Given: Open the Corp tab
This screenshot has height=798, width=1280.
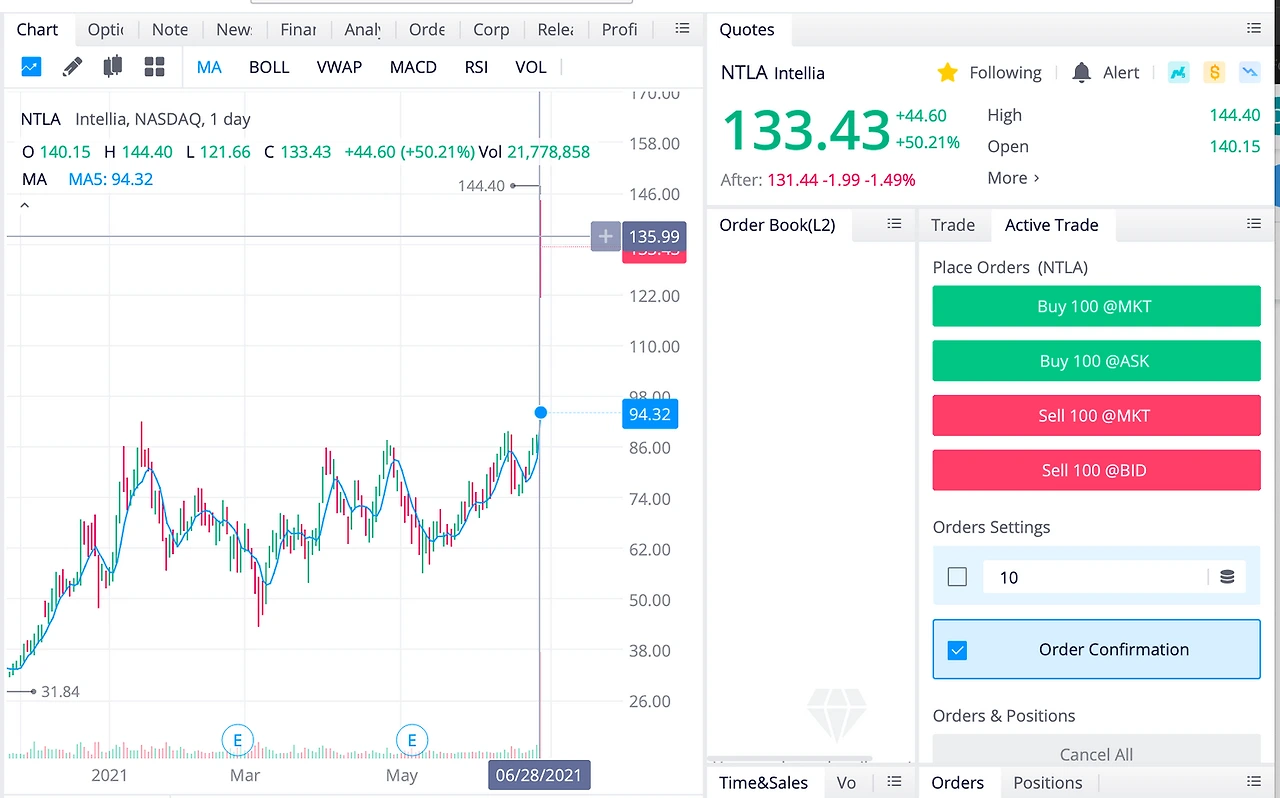Looking at the screenshot, I should click(x=491, y=29).
